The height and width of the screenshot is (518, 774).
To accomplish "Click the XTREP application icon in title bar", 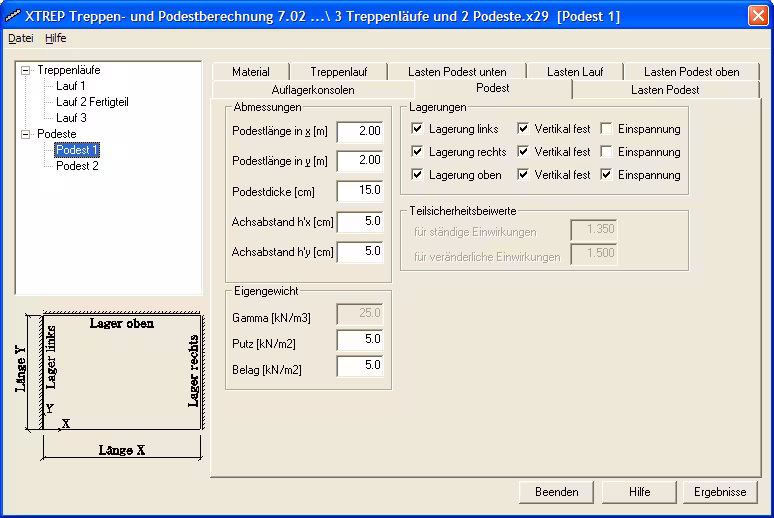I will [x=13, y=15].
